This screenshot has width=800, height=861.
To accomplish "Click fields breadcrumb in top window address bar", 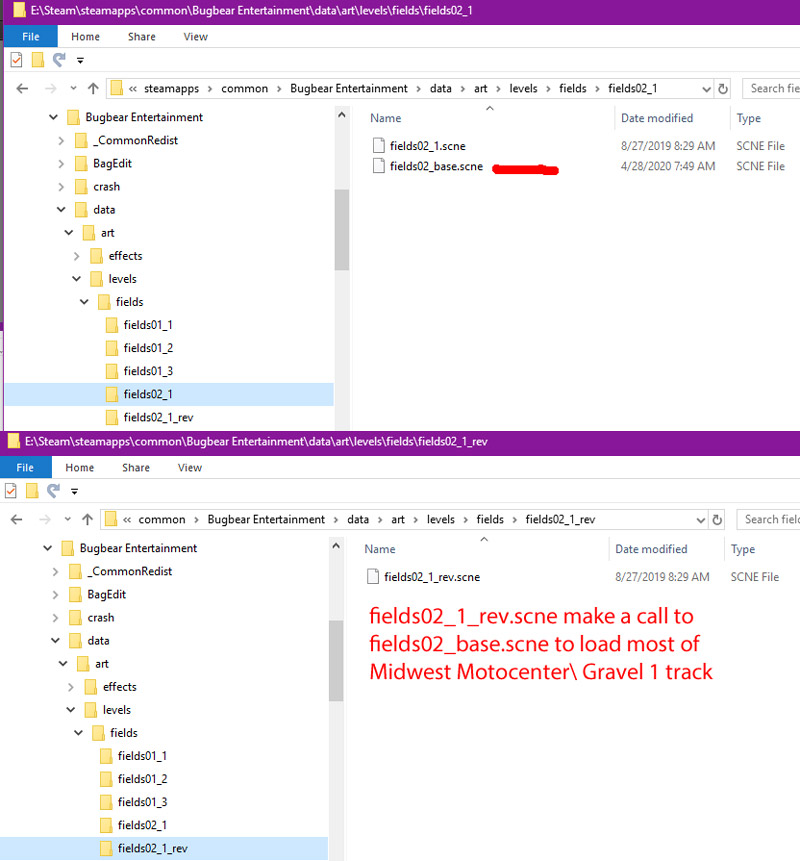I will [x=573, y=88].
